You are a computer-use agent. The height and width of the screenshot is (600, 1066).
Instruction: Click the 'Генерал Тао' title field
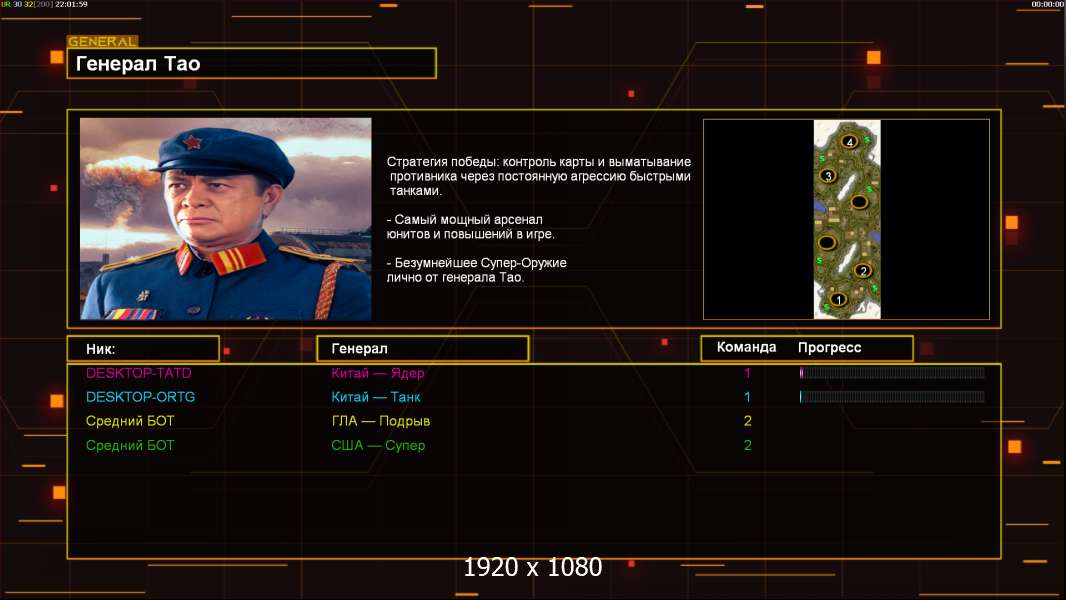click(x=252, y=63)
